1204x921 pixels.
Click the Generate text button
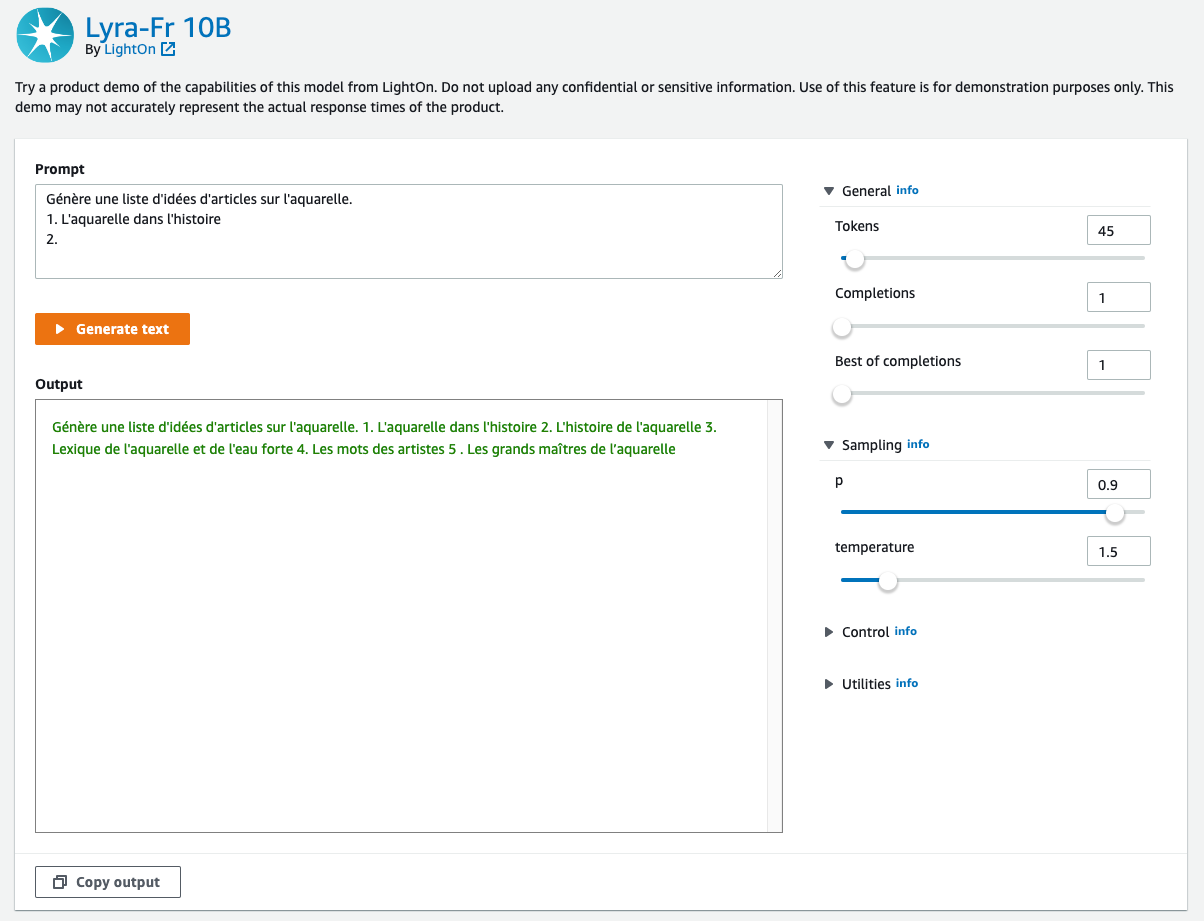coord(112,329)
